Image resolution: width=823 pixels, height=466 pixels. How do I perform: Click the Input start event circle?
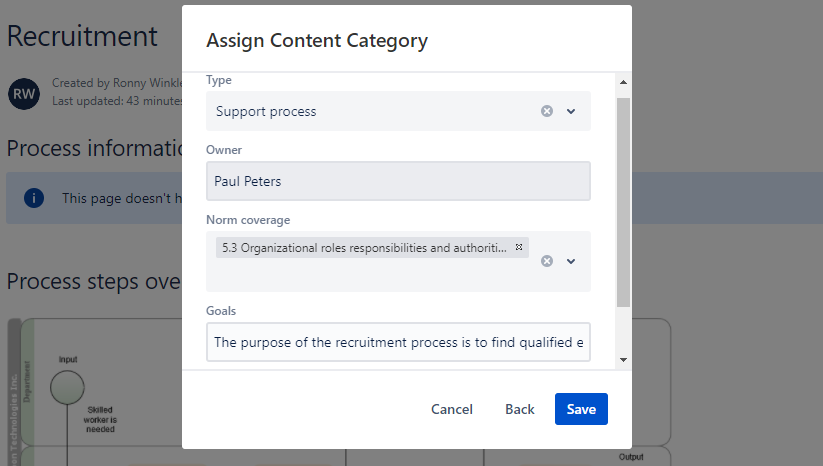click(x=67, y=386)
